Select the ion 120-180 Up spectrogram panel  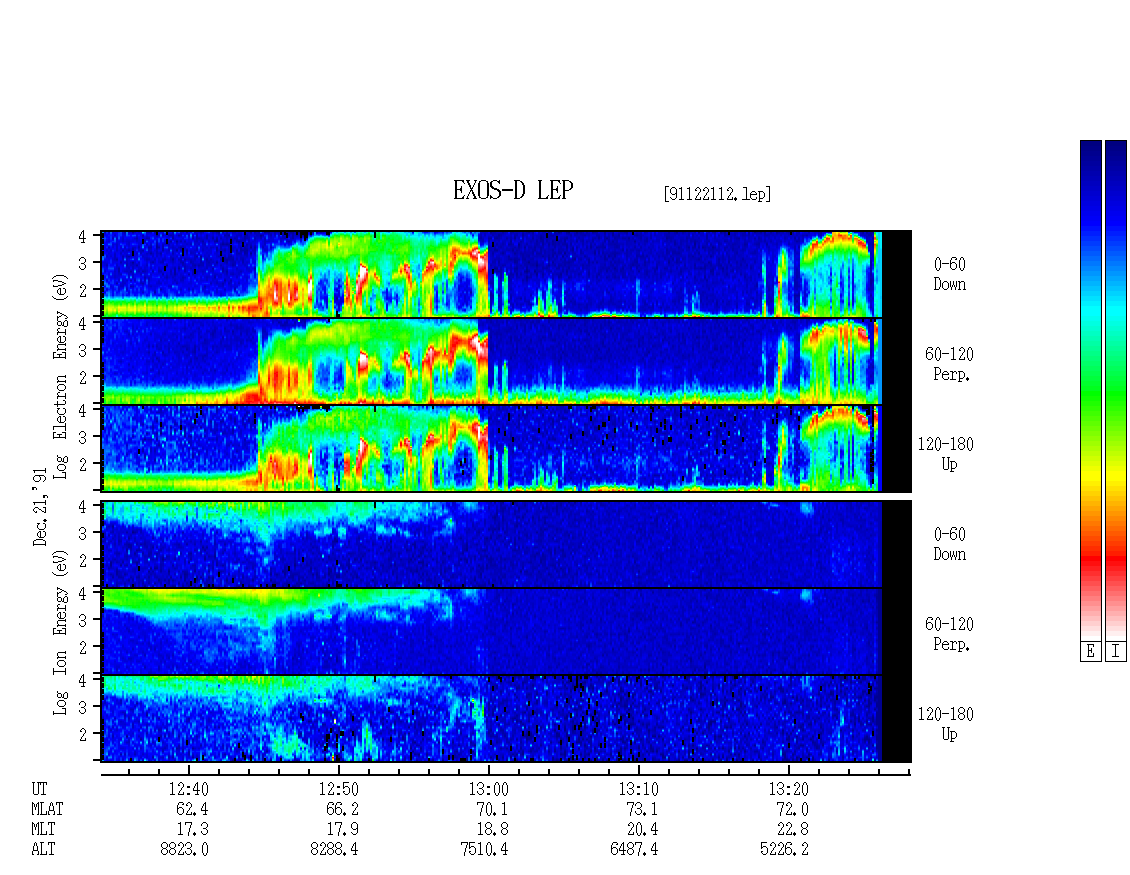click(x=506, y=719)
